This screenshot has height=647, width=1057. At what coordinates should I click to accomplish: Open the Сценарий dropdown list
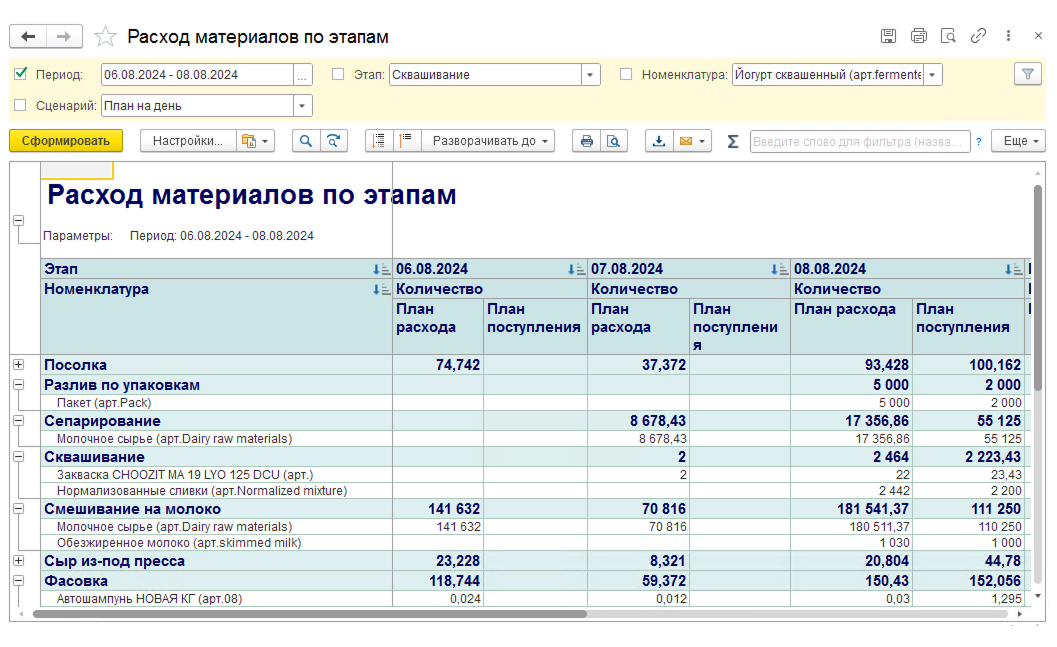point(302,106)
